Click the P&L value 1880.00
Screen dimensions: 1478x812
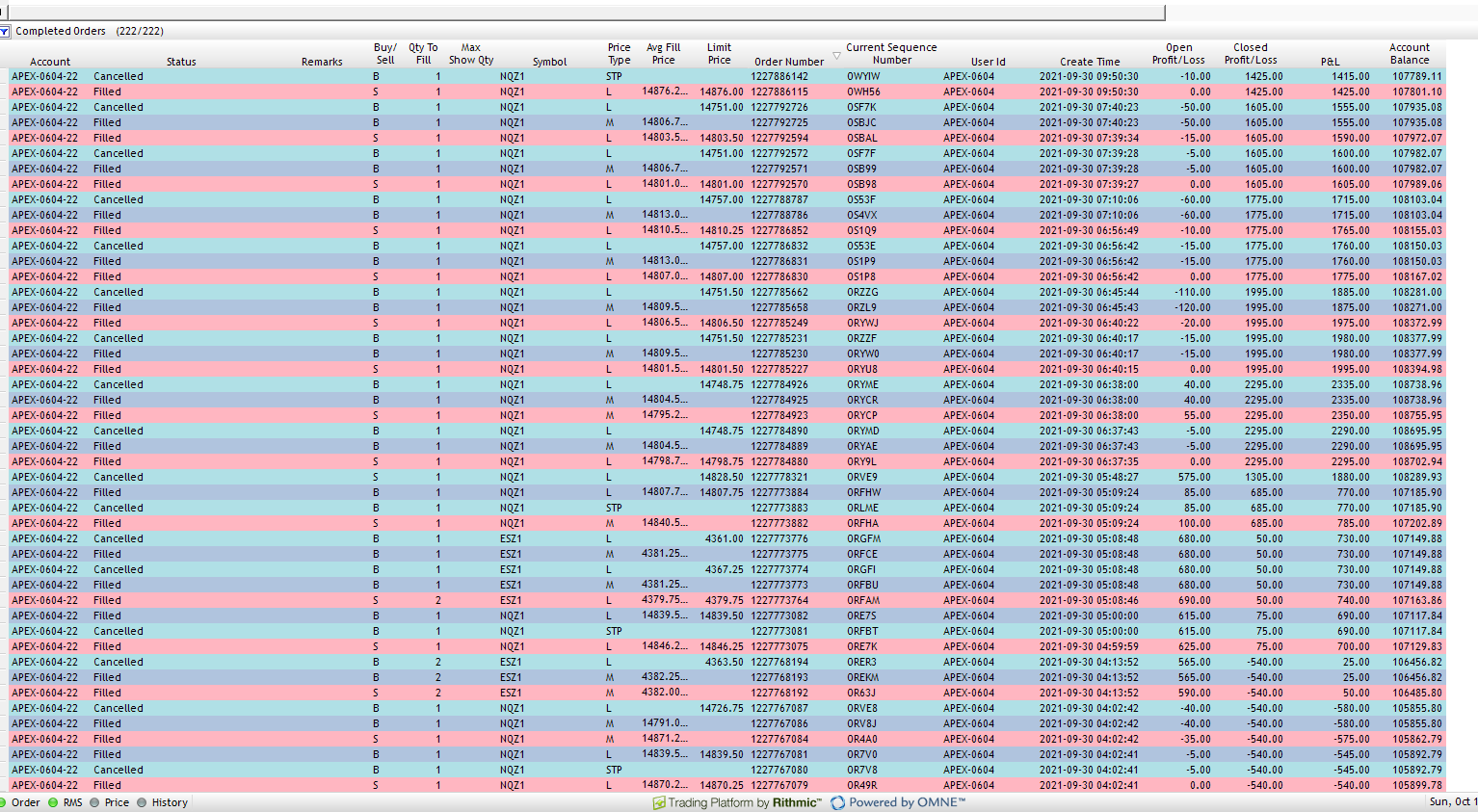(x=1351, y=477)
